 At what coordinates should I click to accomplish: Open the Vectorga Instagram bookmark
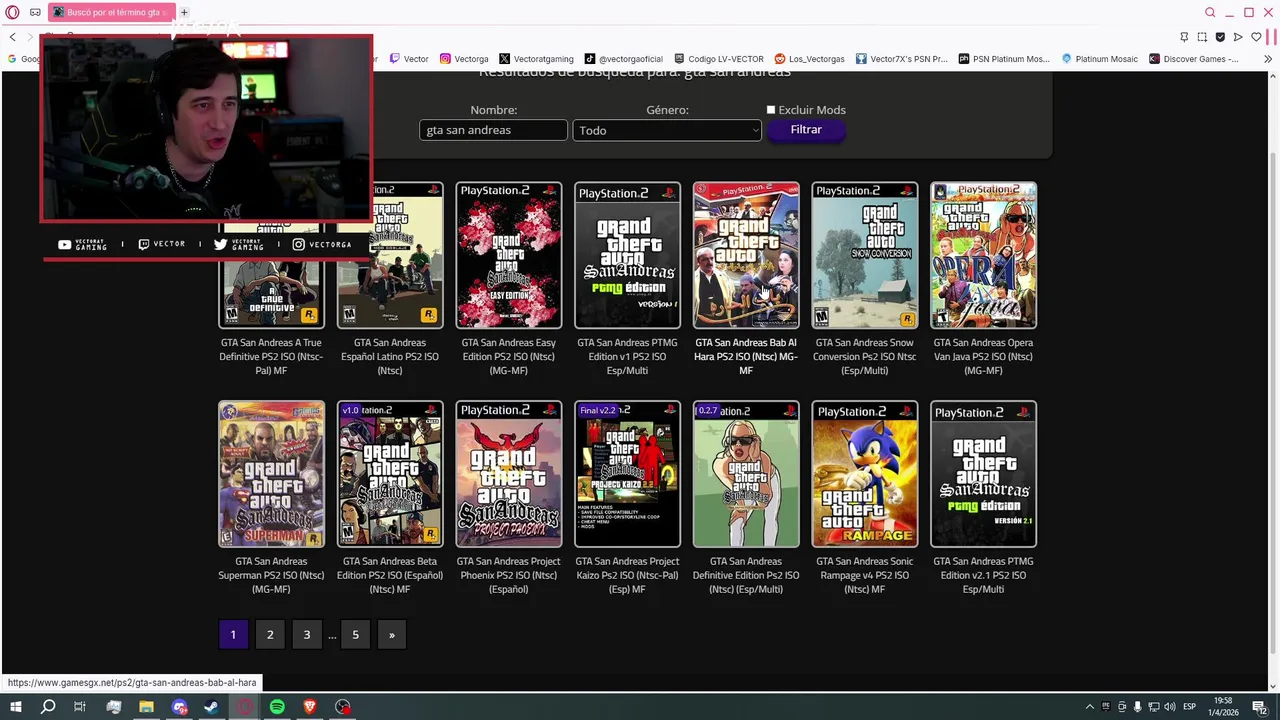tap(464, 59)
